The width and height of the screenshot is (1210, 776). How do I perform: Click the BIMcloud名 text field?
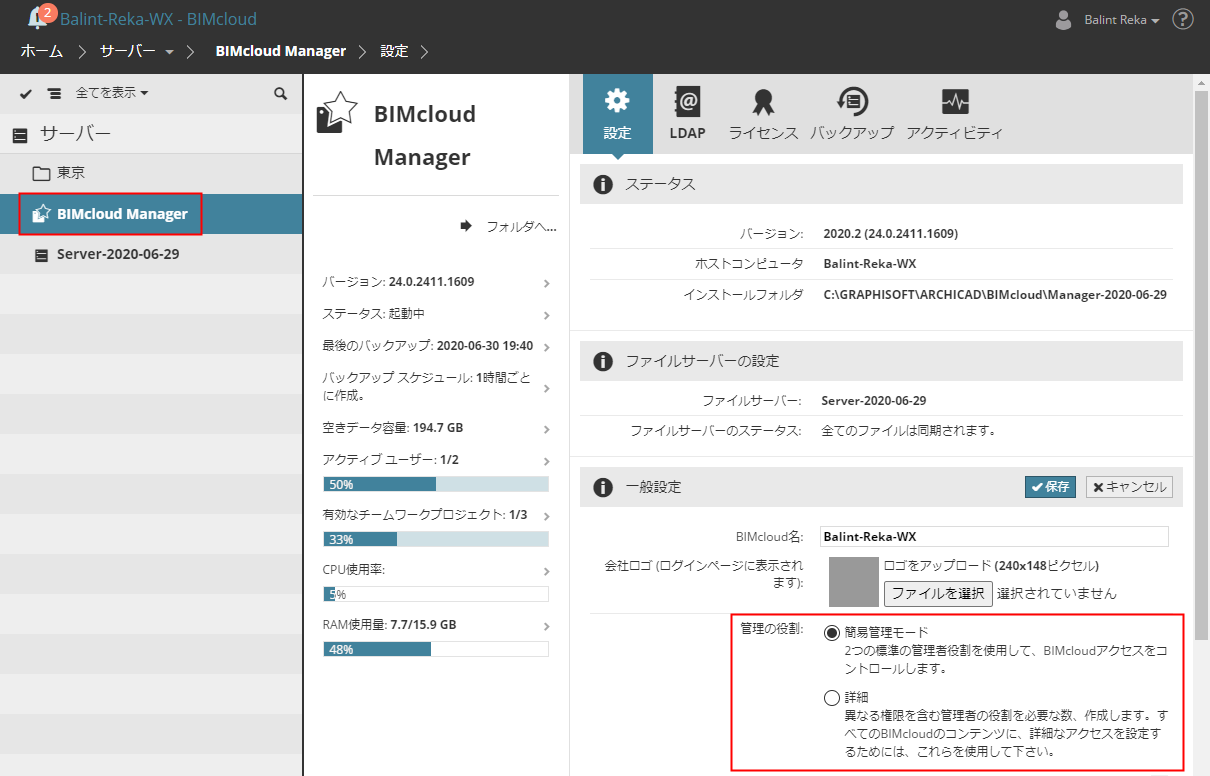click(x=994, y=537)
